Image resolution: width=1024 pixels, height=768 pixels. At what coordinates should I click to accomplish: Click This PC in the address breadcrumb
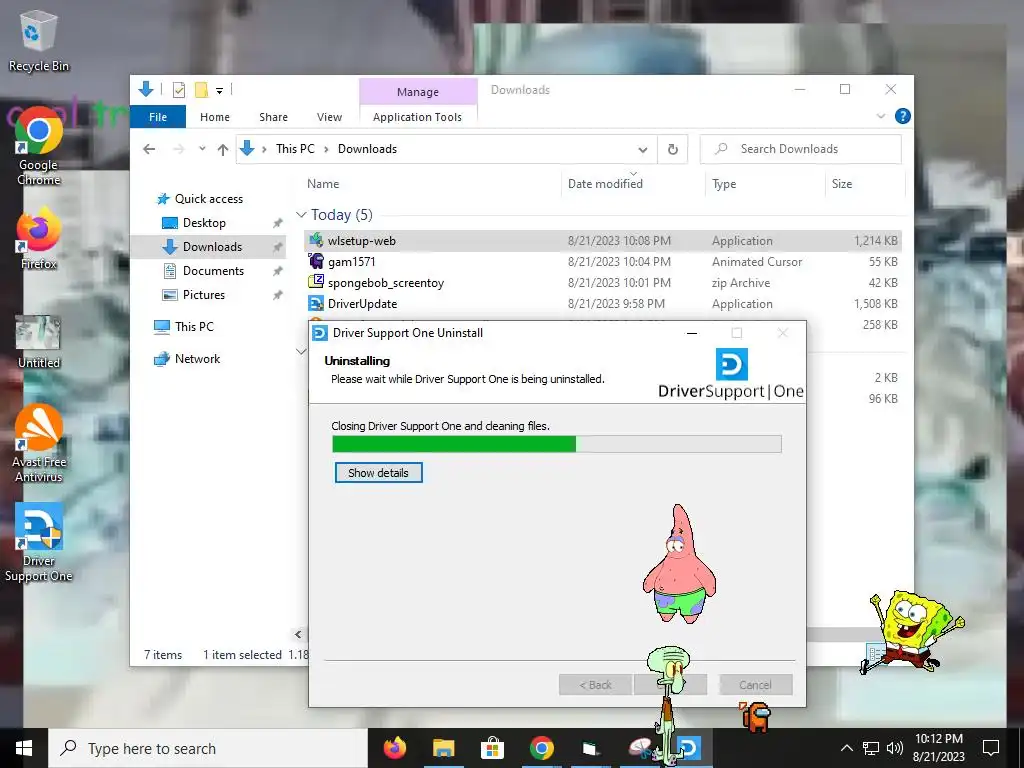click(295, 149)
